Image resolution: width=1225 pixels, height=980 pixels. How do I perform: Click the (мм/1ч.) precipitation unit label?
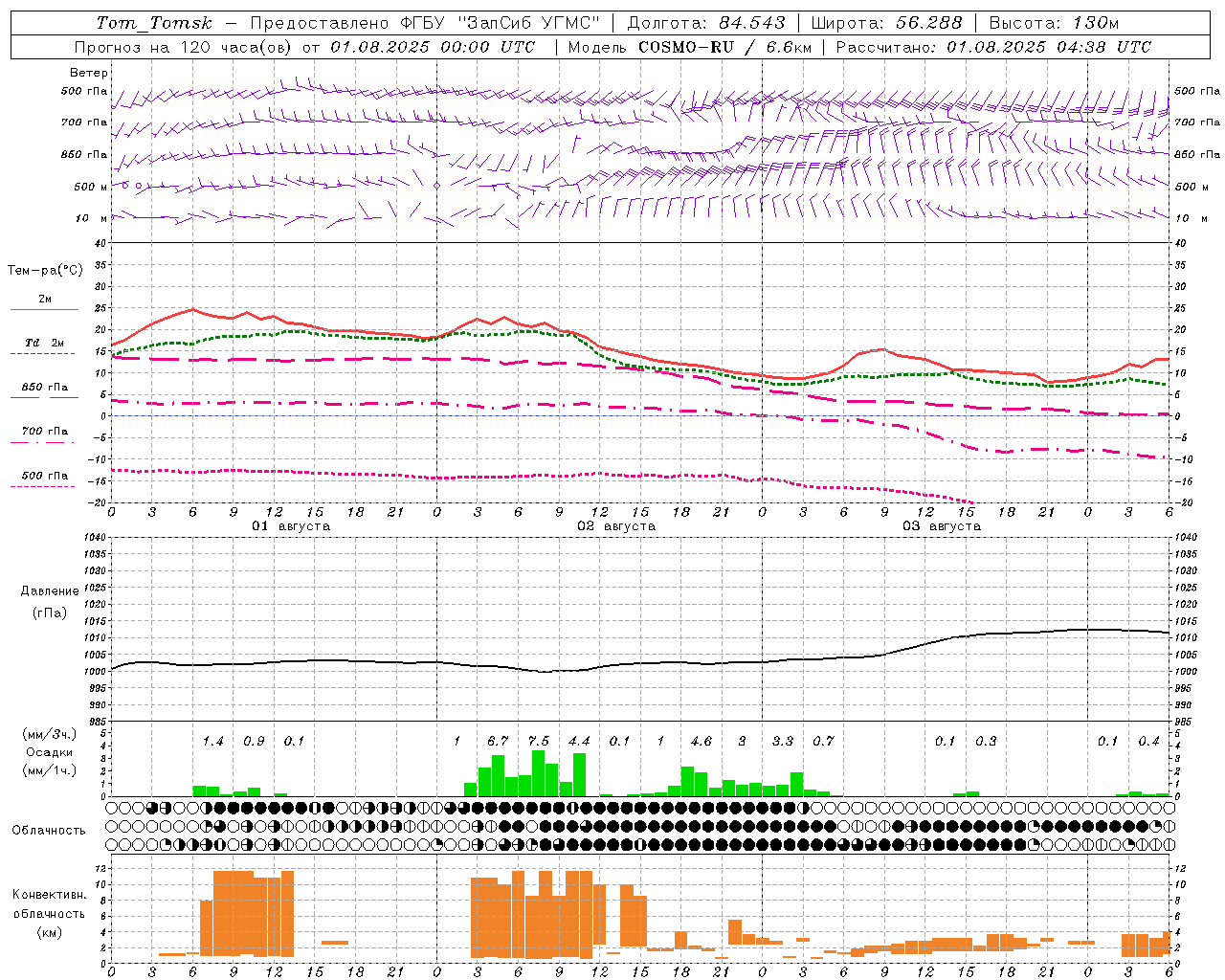tap(49, 769)
